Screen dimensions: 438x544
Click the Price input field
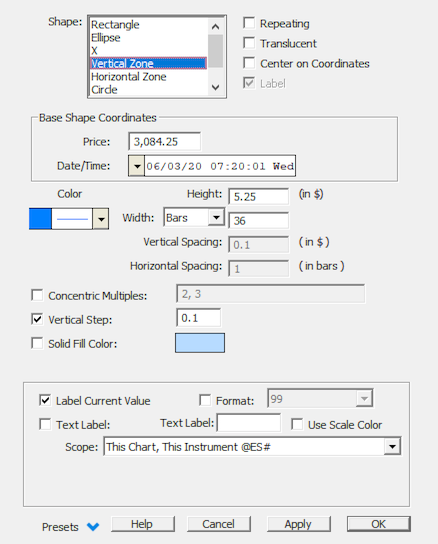click(x=165, y=142)
